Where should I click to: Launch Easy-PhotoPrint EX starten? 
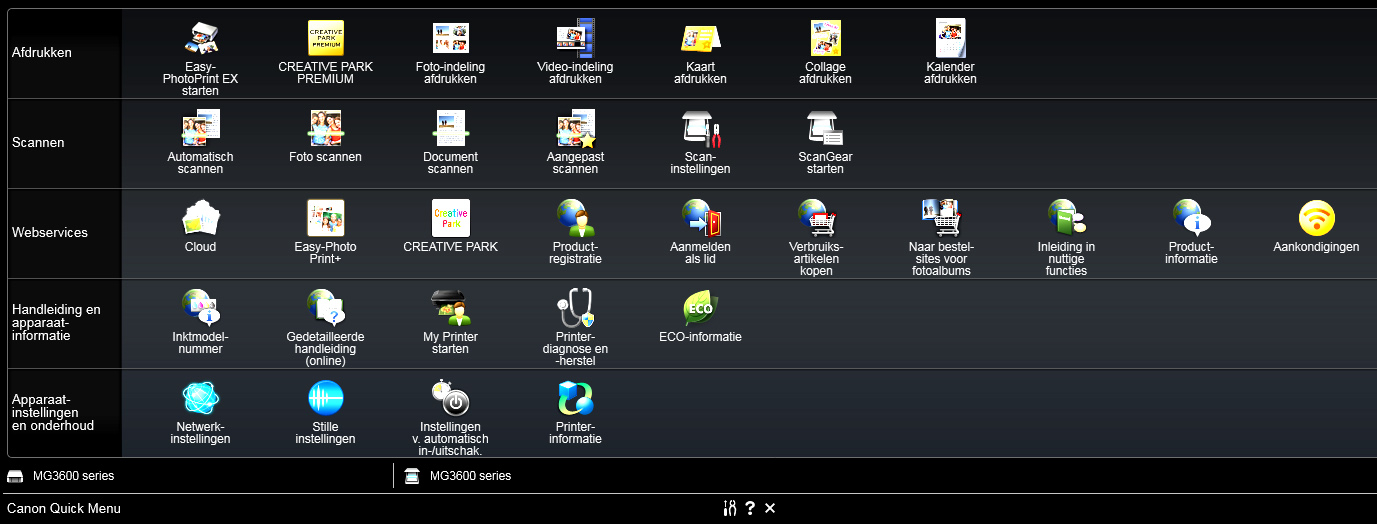tap(200, 39)
